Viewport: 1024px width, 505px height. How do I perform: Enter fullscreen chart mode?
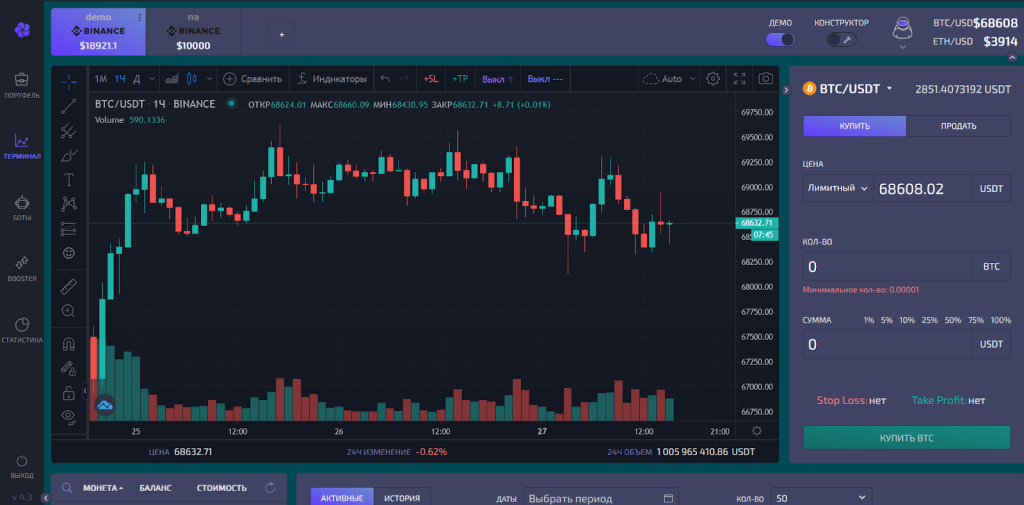(x=740, y=78)
